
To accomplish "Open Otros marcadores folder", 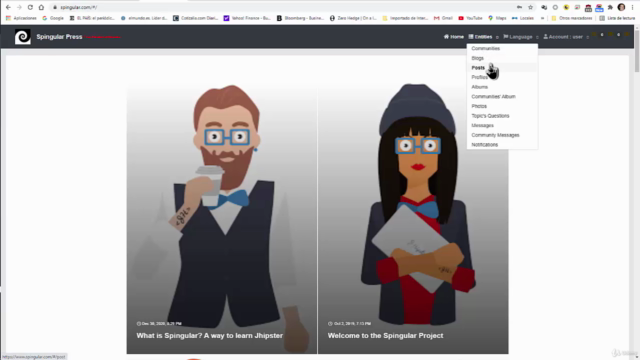I will [571, 18].
